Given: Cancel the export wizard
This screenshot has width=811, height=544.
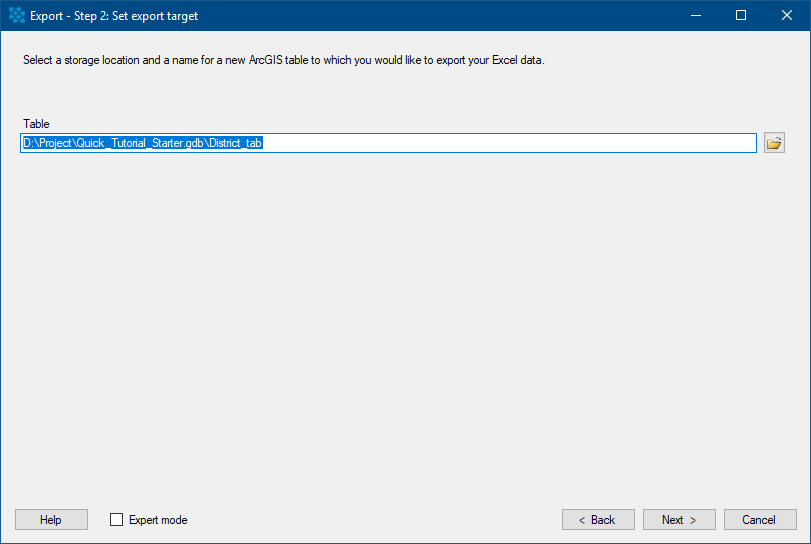Looking at the screenshot, I should tap(760, 520).
